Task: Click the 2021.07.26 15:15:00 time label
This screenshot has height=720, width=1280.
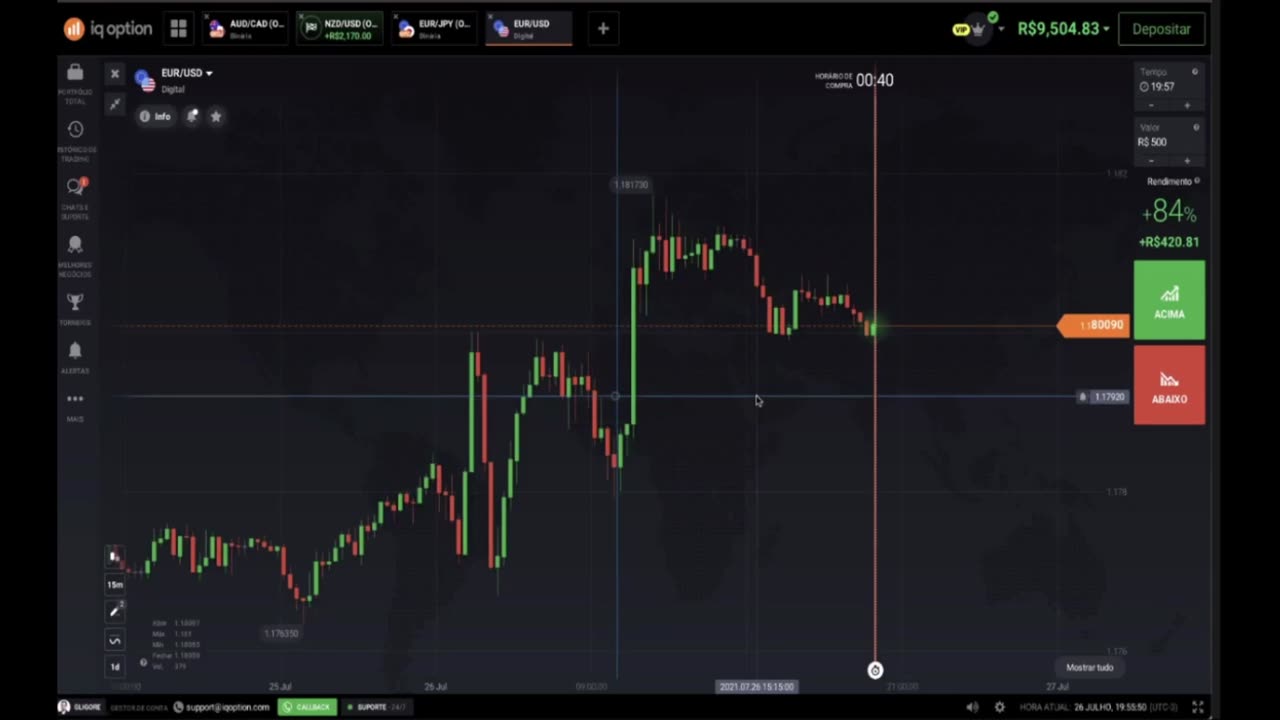Action: click(x=756, y=687)
